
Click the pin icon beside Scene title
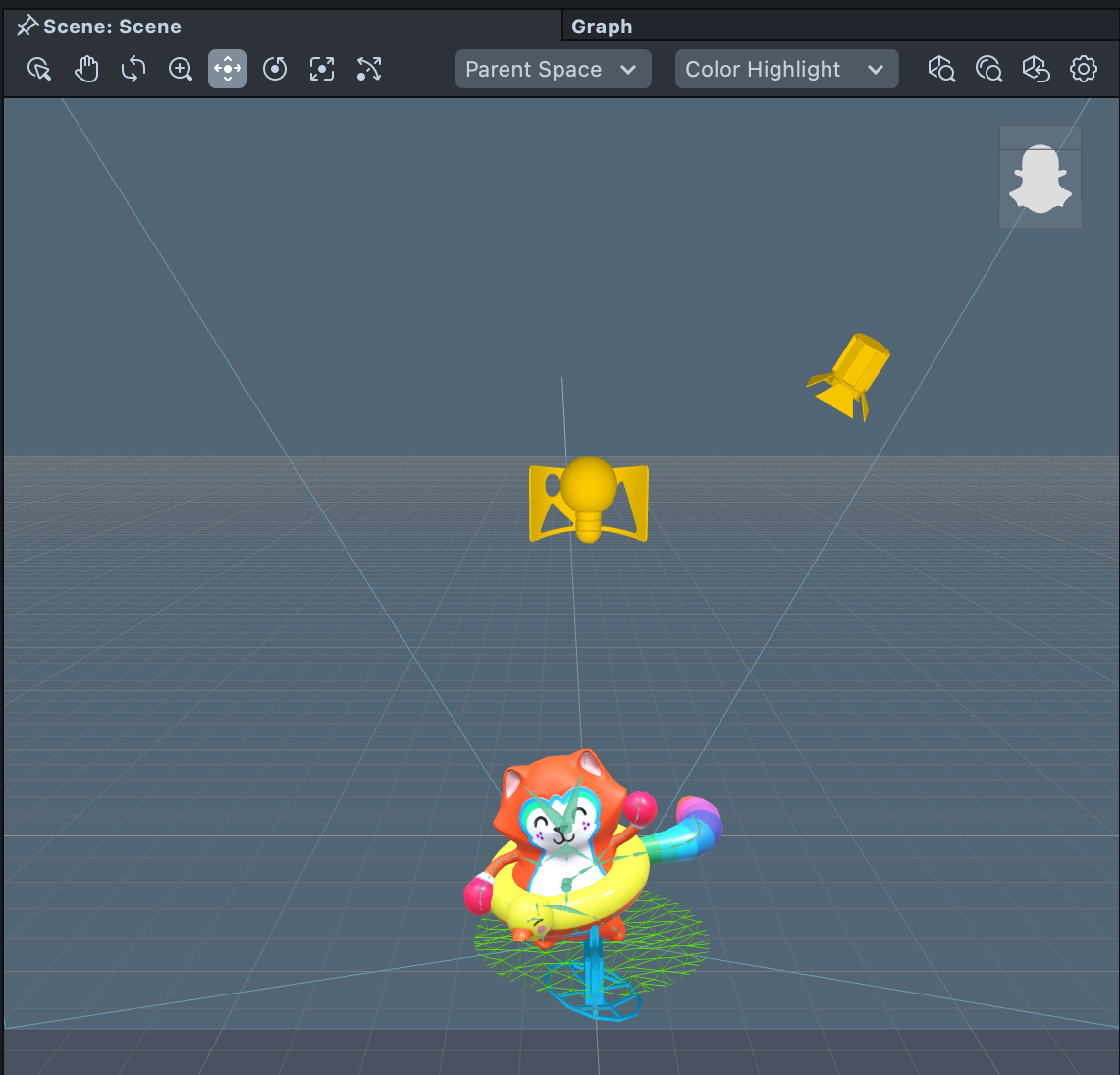tap(27, 27)
